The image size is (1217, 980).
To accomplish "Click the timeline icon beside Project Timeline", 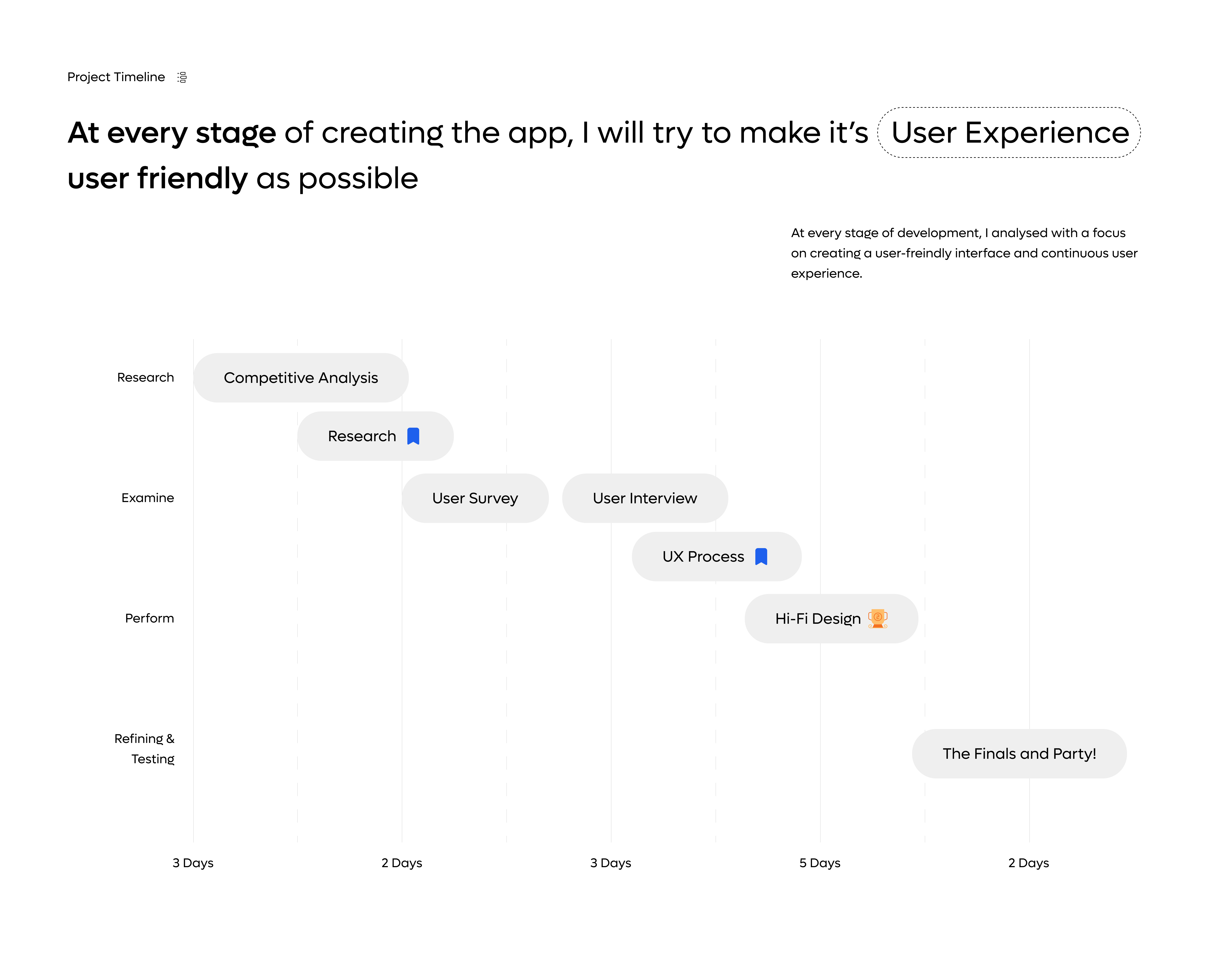I will coord(182,77).
